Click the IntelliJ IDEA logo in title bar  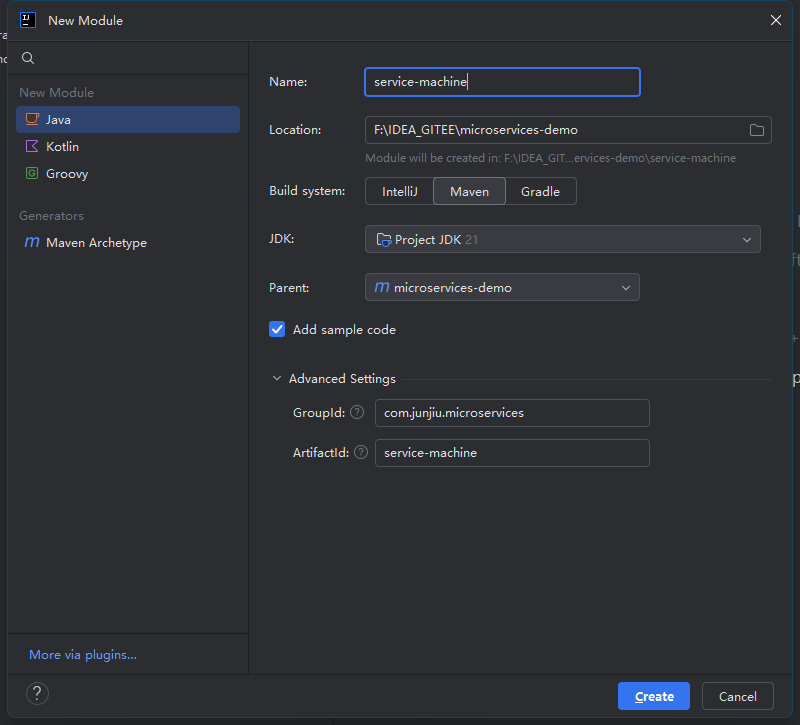tap(28, 20)
